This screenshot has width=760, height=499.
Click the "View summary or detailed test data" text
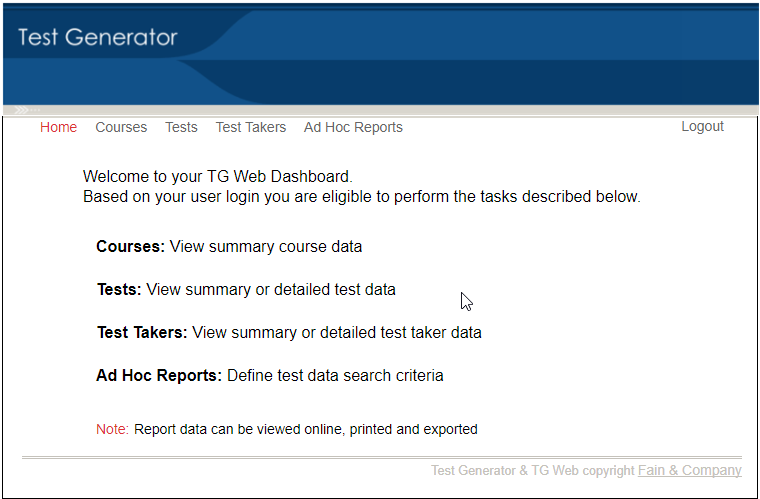click(271, 289)
